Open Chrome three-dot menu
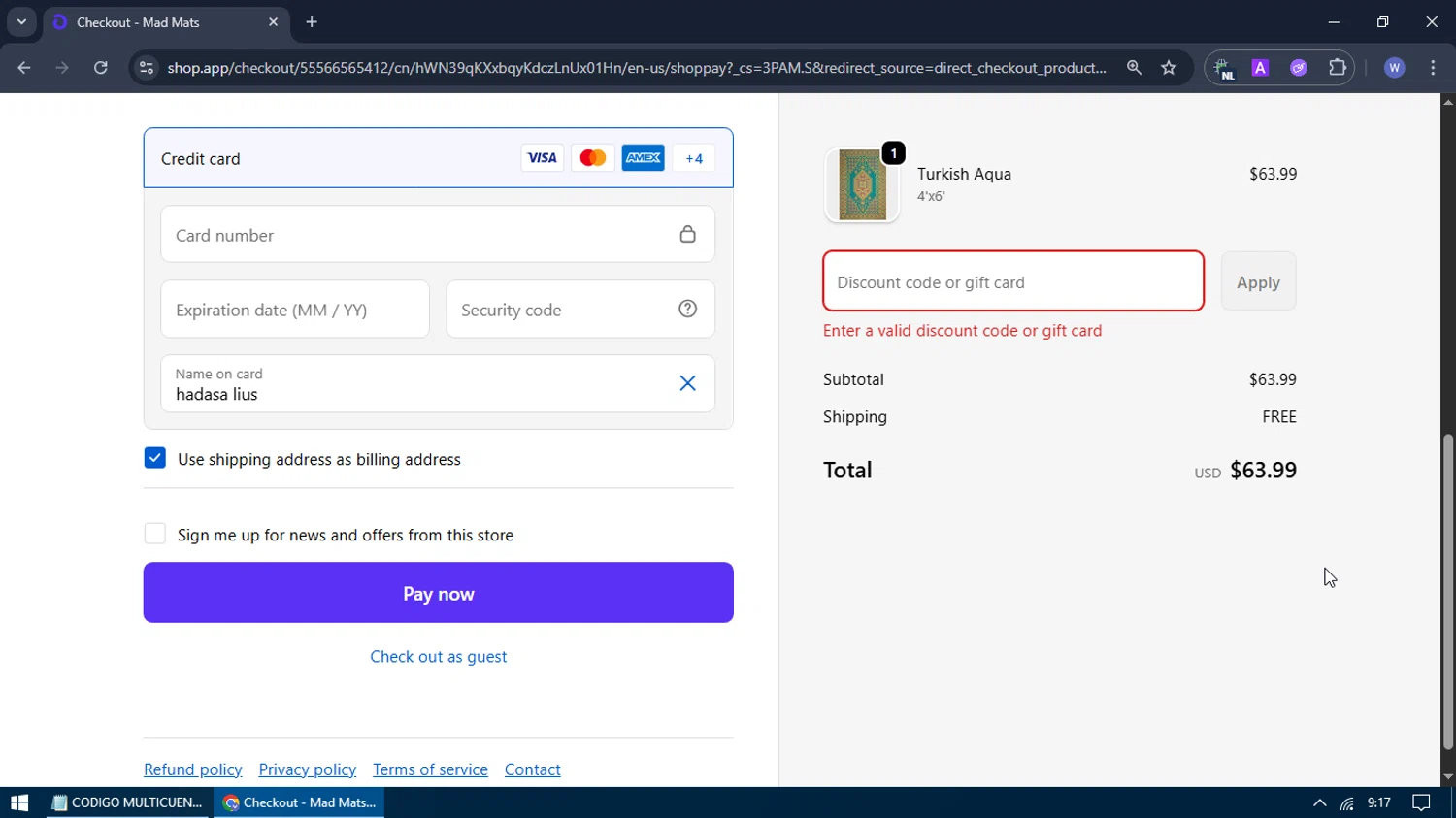 (x=1433, y=68)
